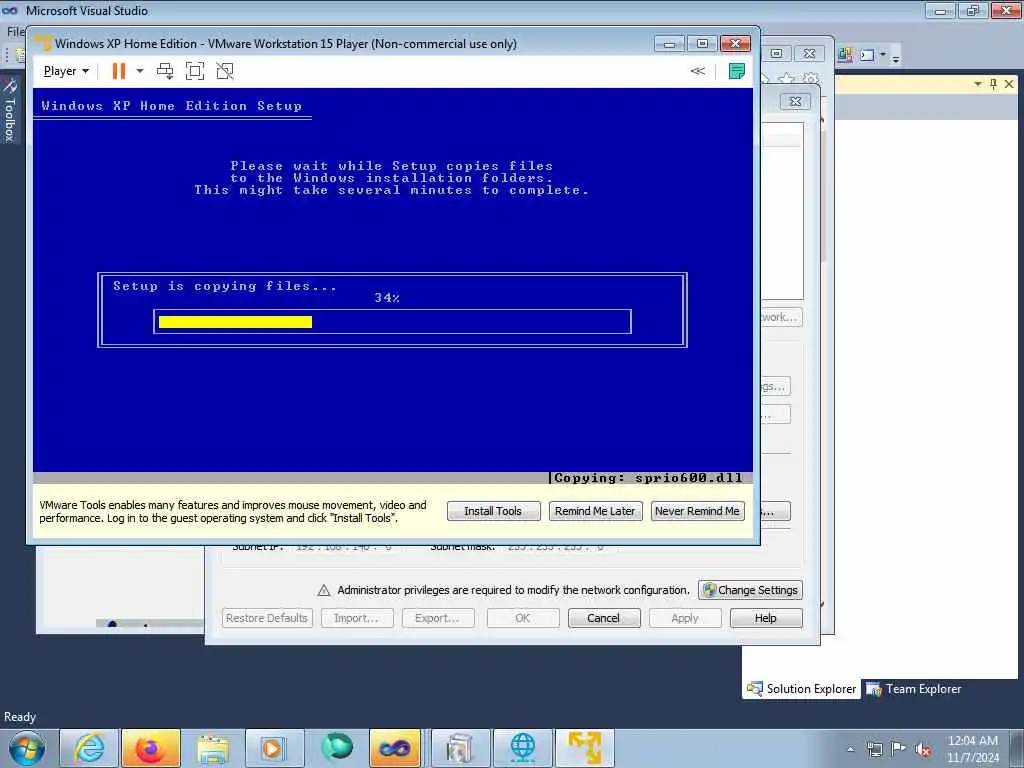
Task: Click 'Copying: sprio600.dll' status text
Action: pos(648,478)
